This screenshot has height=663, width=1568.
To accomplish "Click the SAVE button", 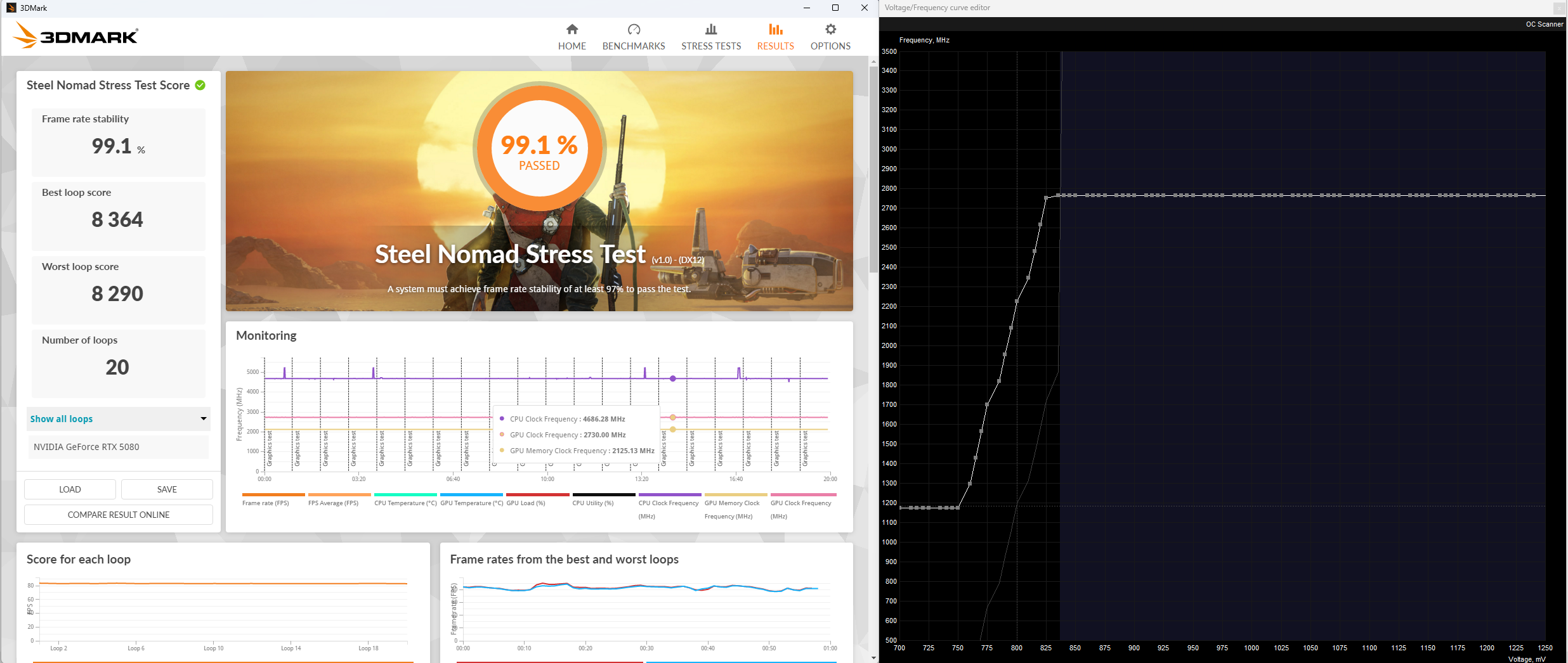I will click(x=167, y=489).
